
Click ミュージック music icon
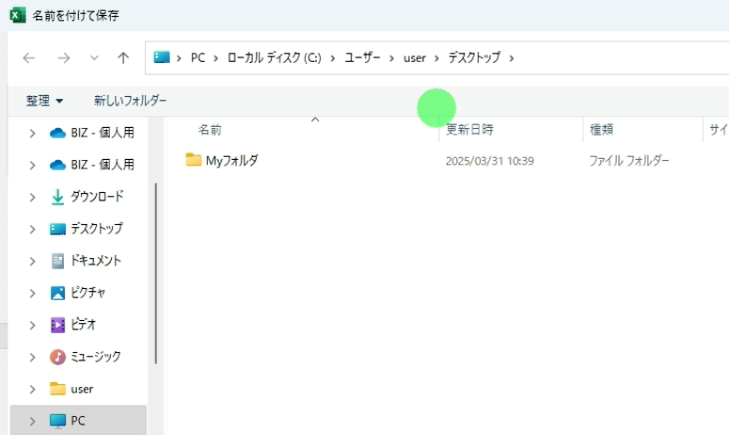[58, 357]
